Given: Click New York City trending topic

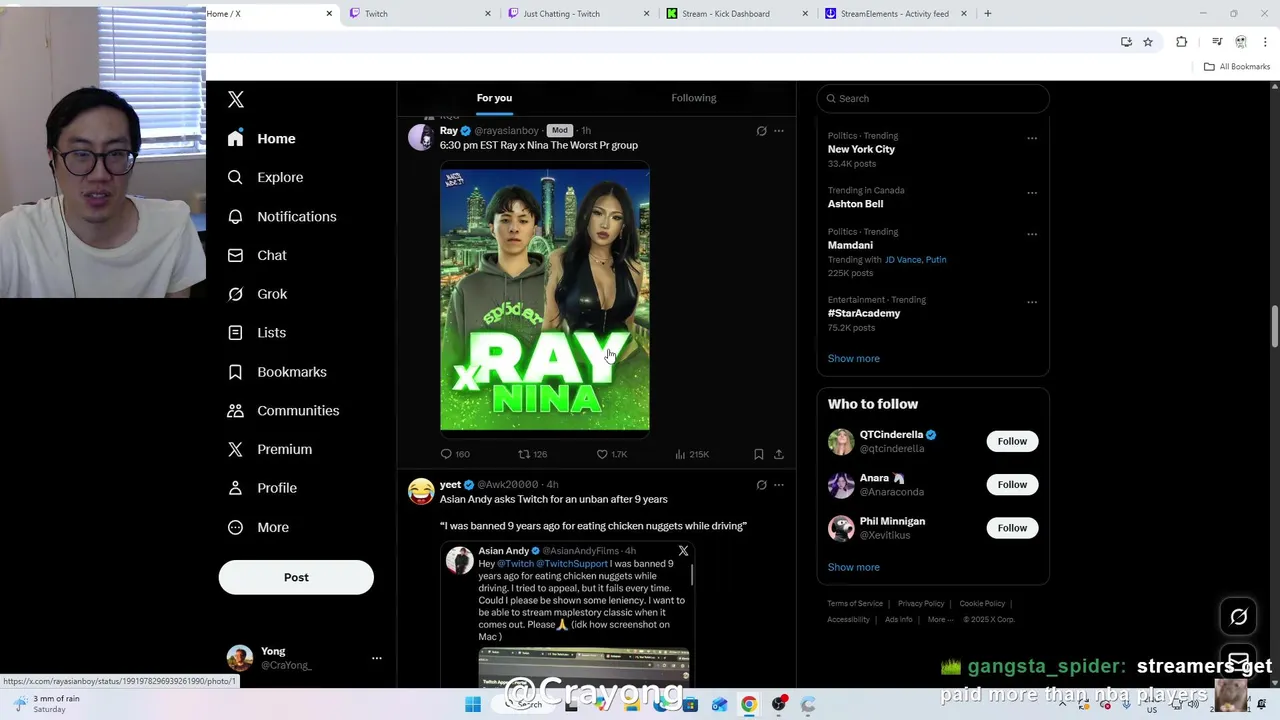Looking at the screenshot, I should coord(861,149).
